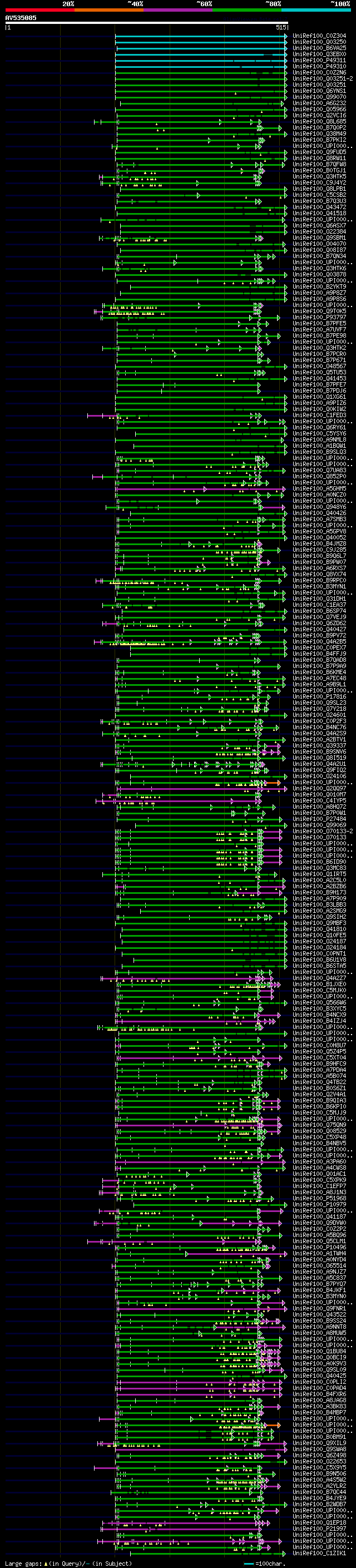
Task: Open hit UniRef100_Q03251-2
Action: click(323, 79)
